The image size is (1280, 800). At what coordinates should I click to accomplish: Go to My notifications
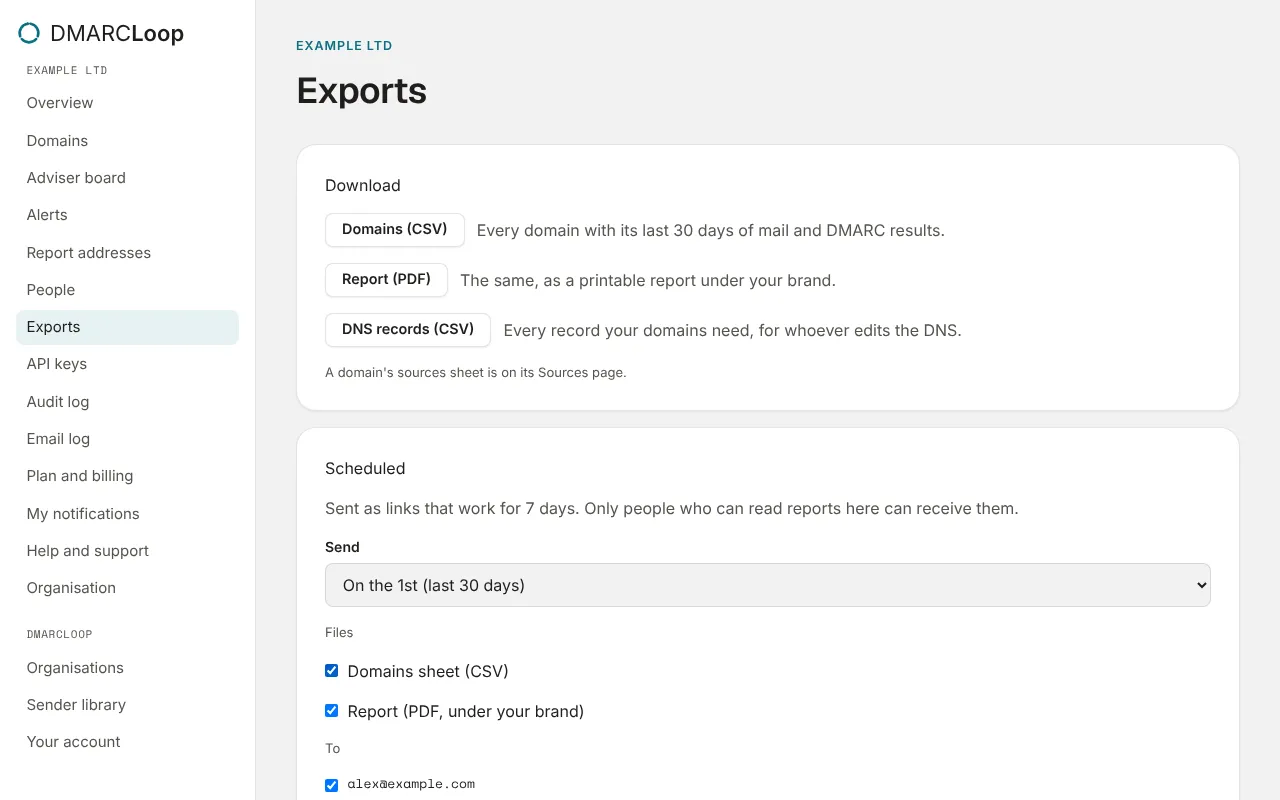coord(127,514)
